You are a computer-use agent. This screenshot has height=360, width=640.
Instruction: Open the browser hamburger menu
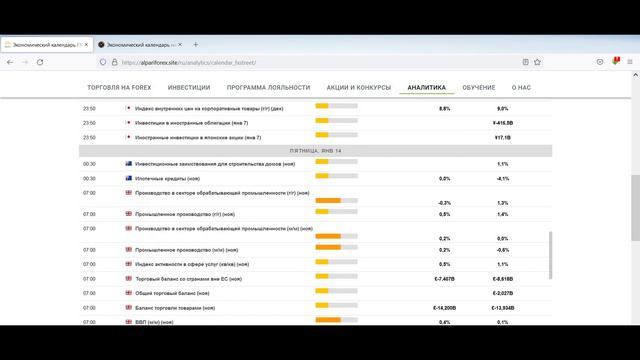click(630, 62)
